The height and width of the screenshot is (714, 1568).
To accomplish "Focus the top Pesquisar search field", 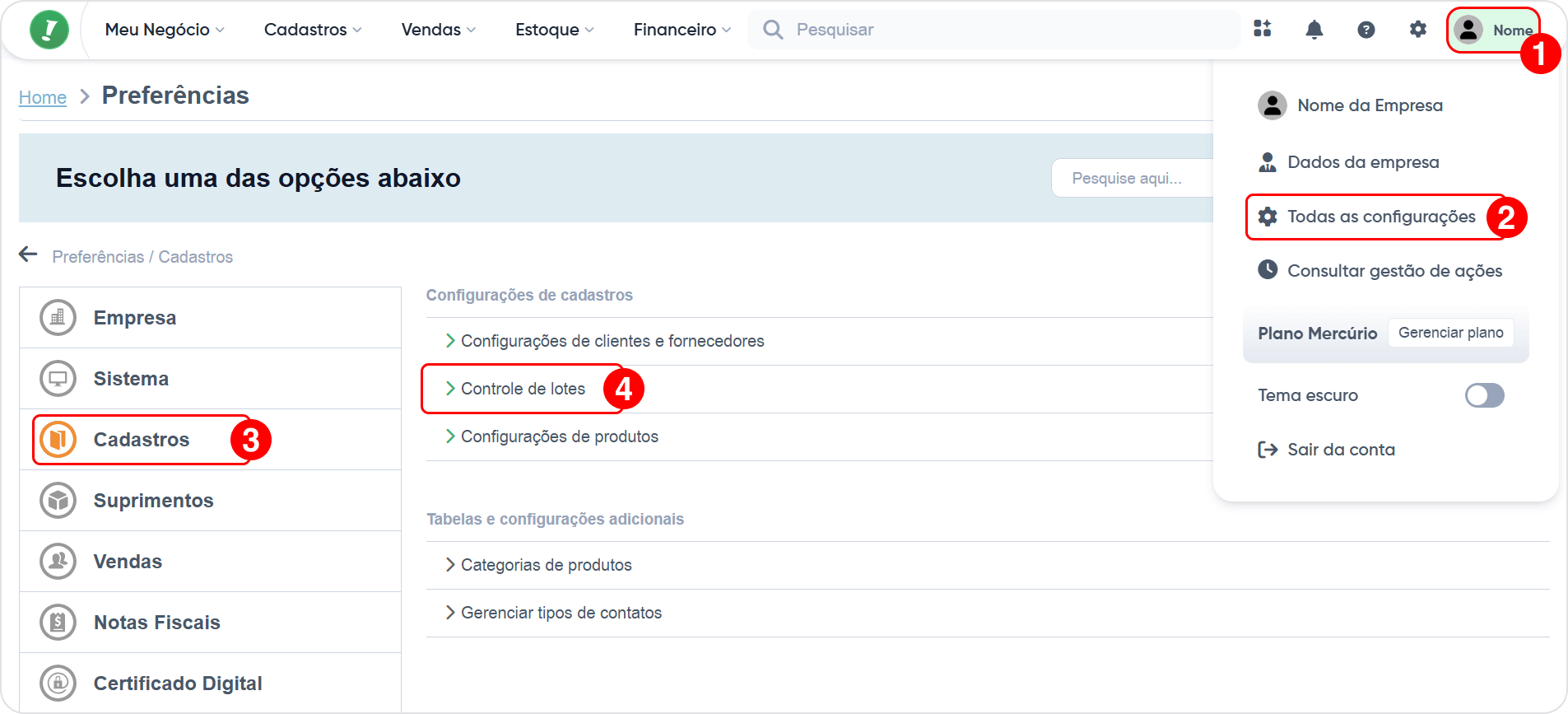I will coord(994,30).
